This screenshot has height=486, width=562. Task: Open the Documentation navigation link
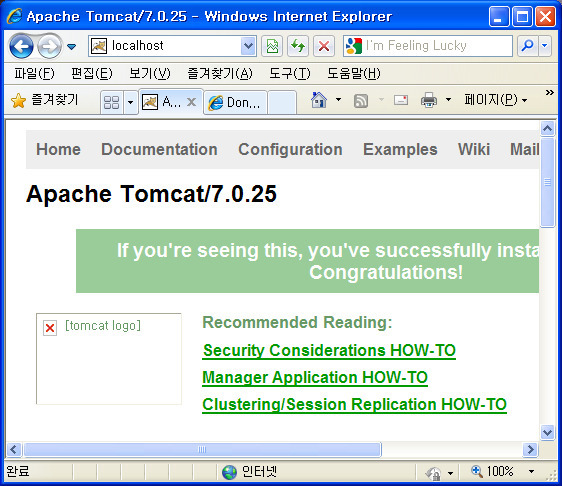[x=159, y=149]
